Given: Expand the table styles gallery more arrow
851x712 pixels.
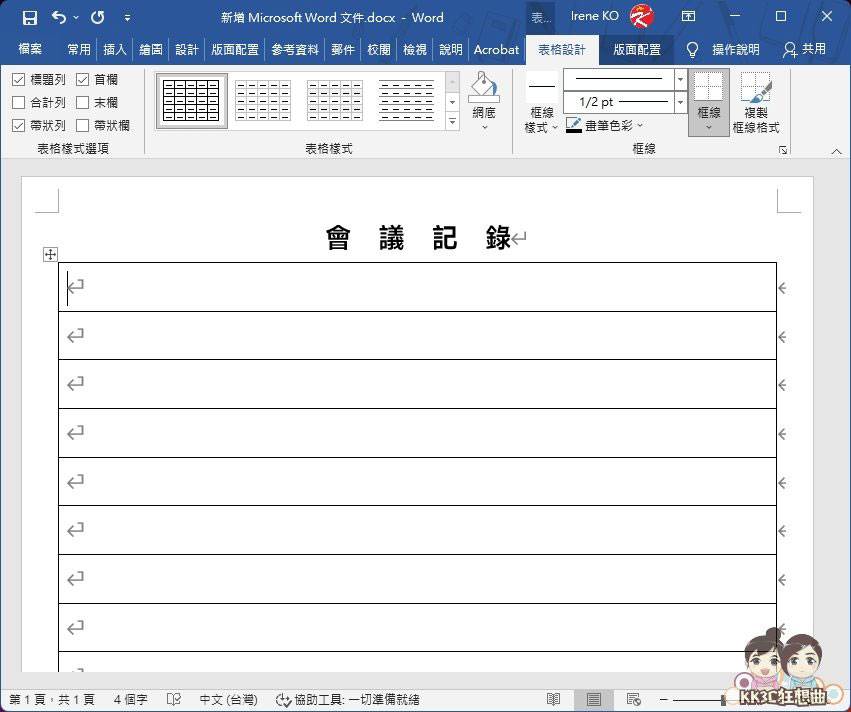Looking at the screenshot, I should click(452, 122).
